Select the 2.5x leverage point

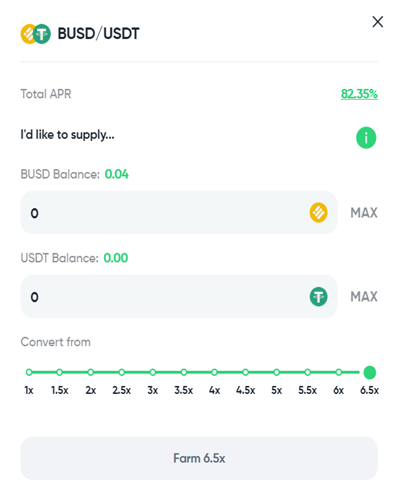122,372
